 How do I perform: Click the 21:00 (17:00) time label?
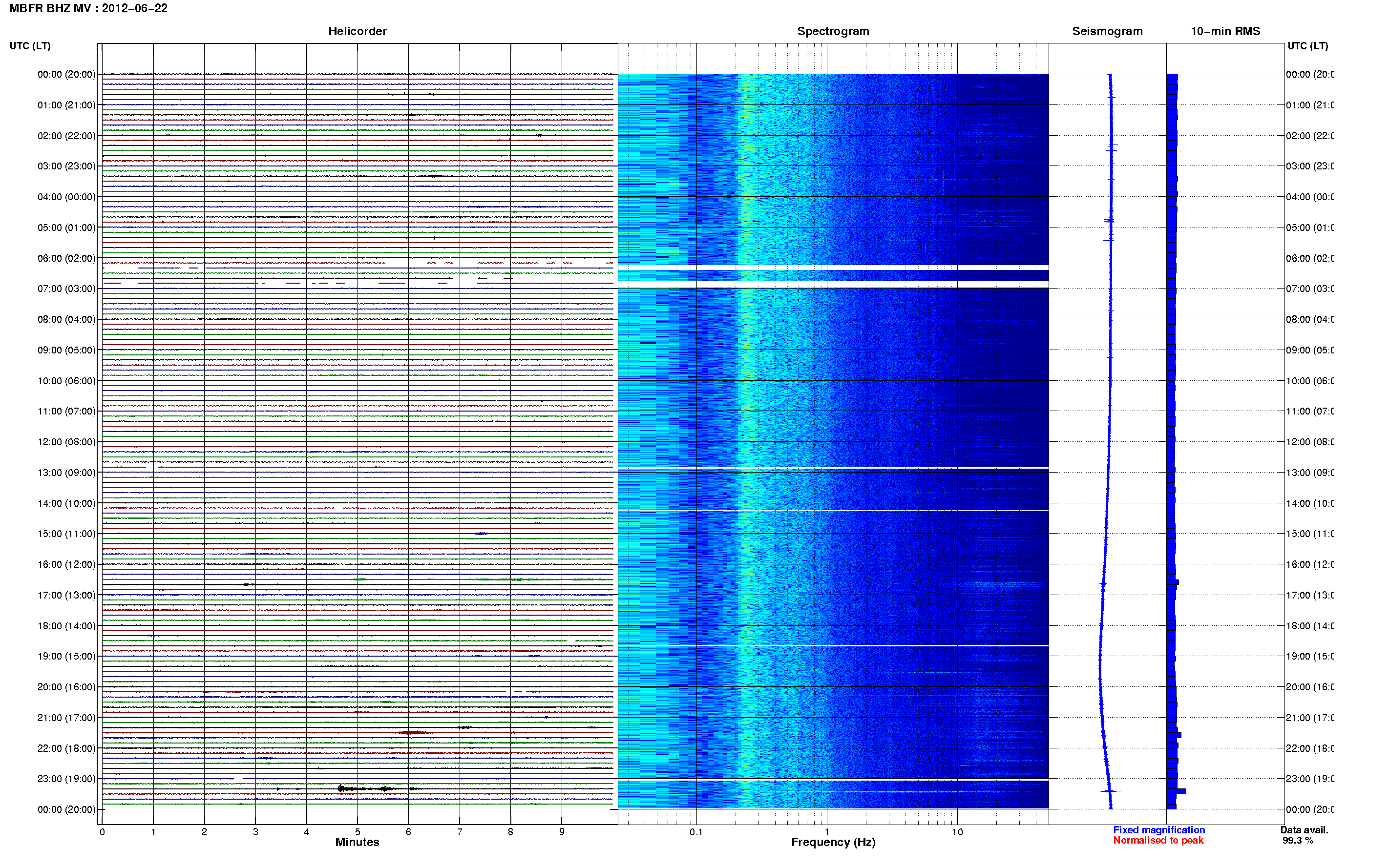[66, 718]
